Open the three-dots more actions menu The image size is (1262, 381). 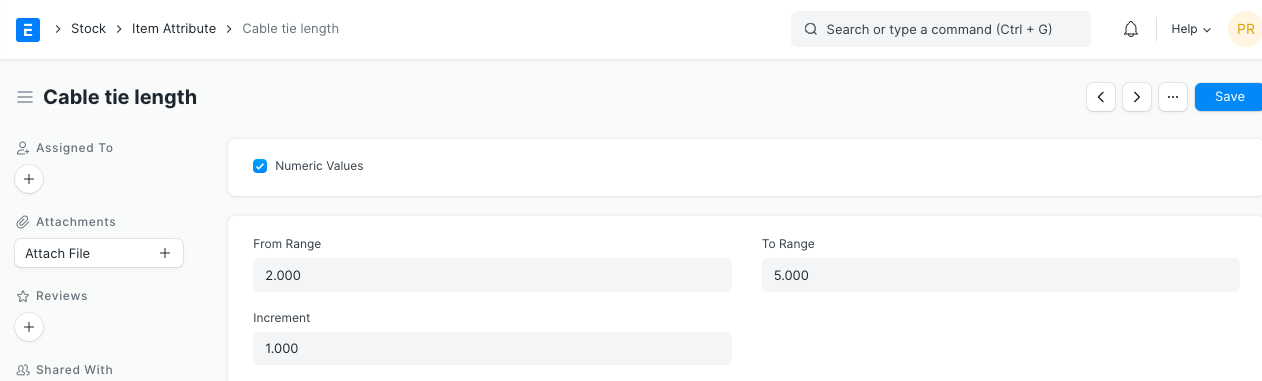(1173, 97)
